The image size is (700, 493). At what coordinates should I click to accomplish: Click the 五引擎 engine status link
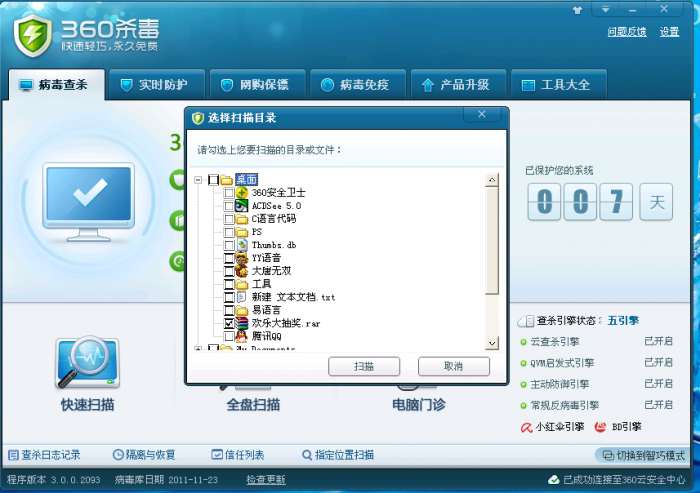coord(623,321)
